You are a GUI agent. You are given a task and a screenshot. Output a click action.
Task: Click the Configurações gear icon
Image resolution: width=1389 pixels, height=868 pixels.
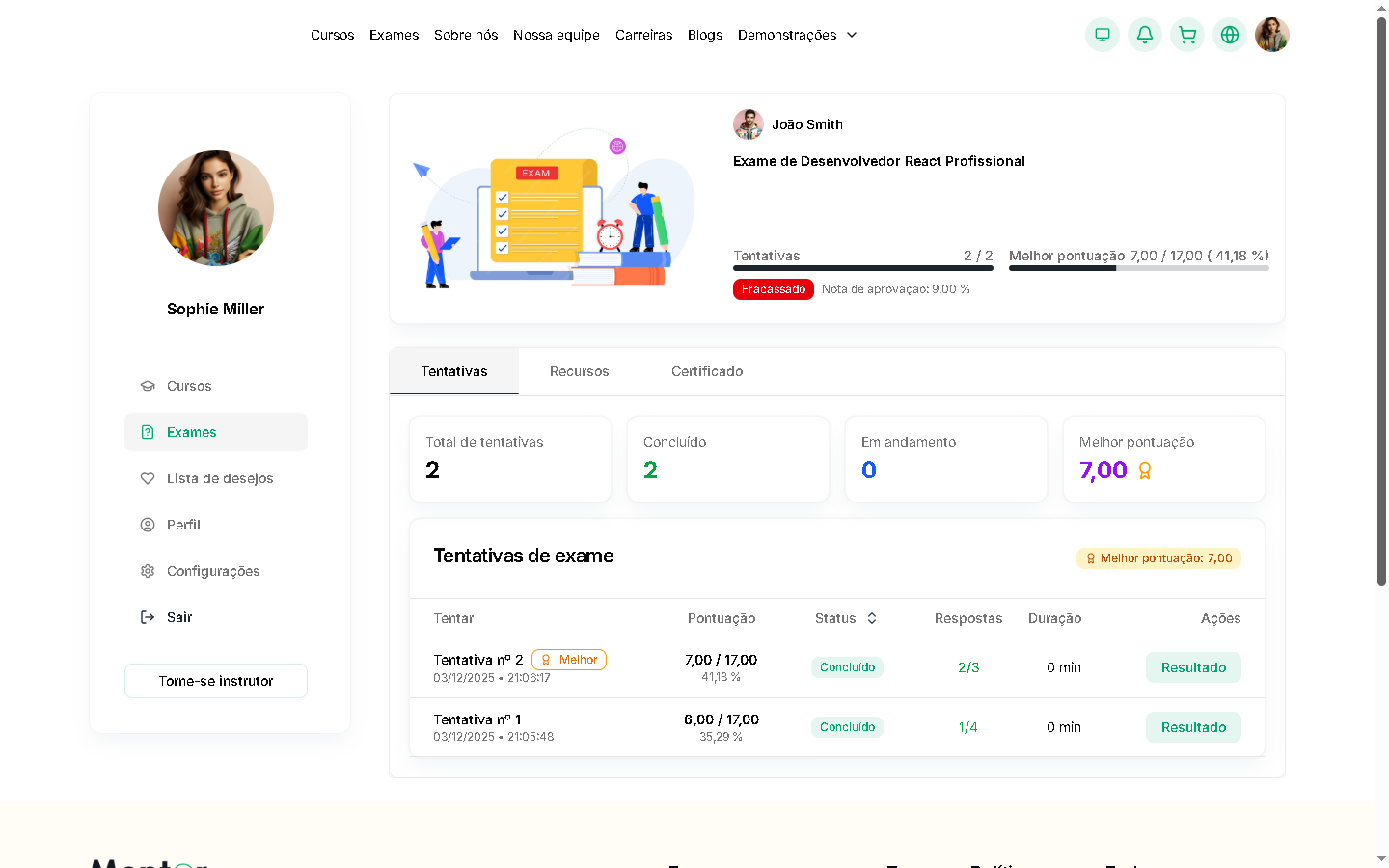coord(148,571)
